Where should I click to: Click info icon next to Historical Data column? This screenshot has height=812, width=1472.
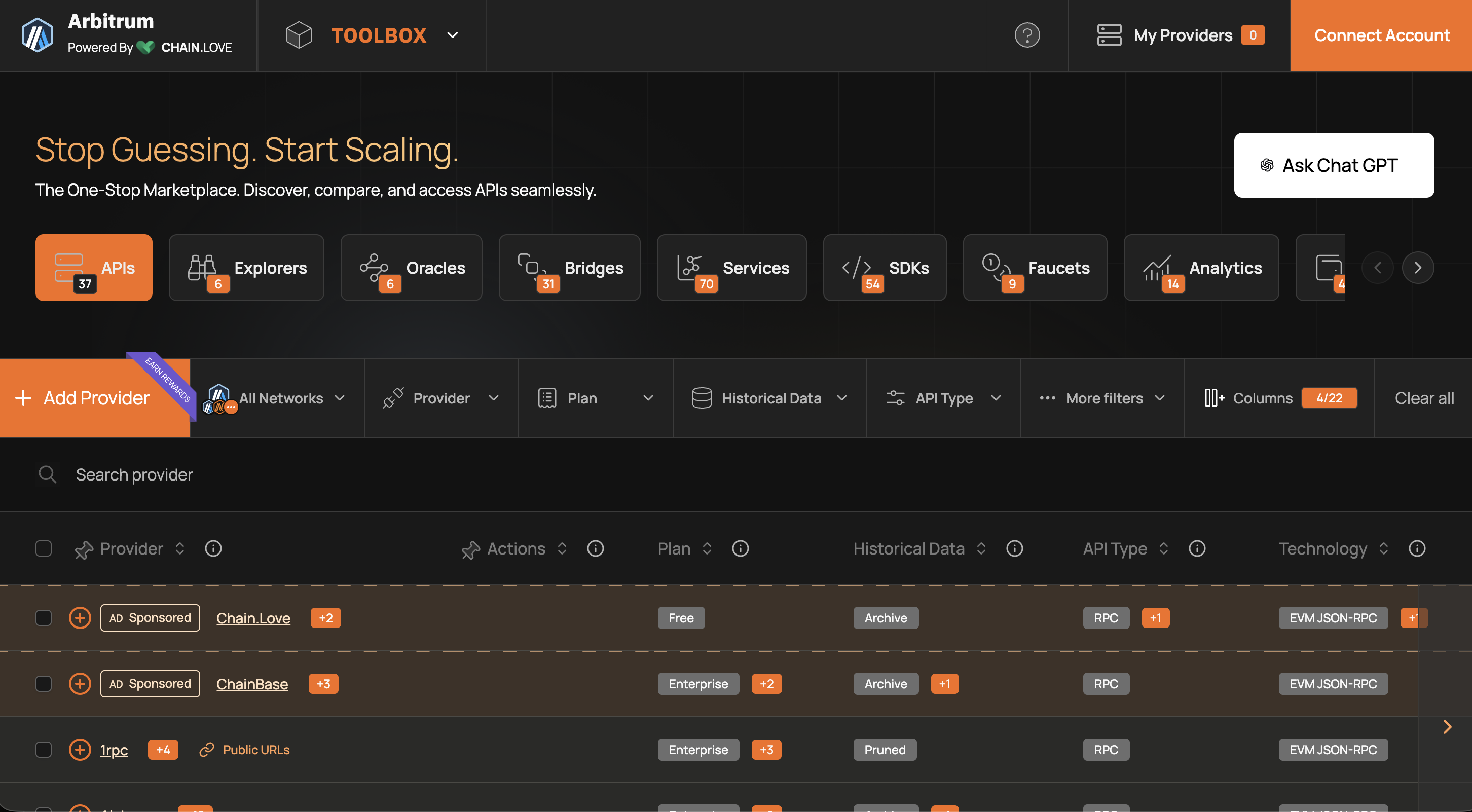[1014, 548]
